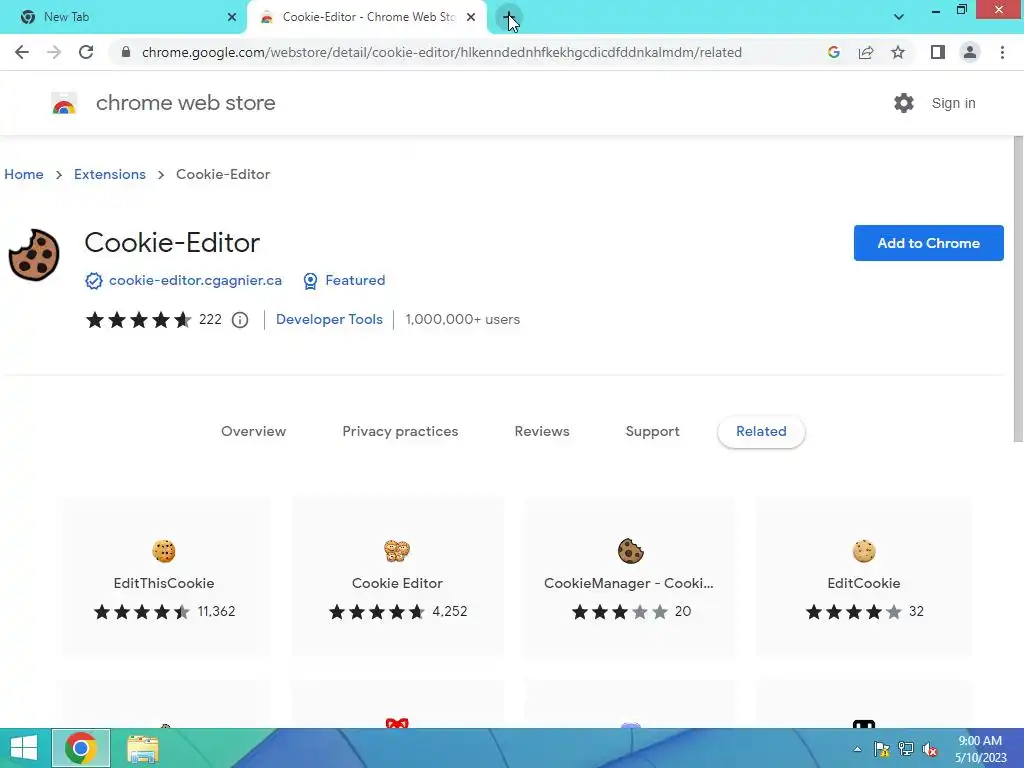Switch to the Support tab
Viewport: 1024px width, 768px height.
coord(652,431)
